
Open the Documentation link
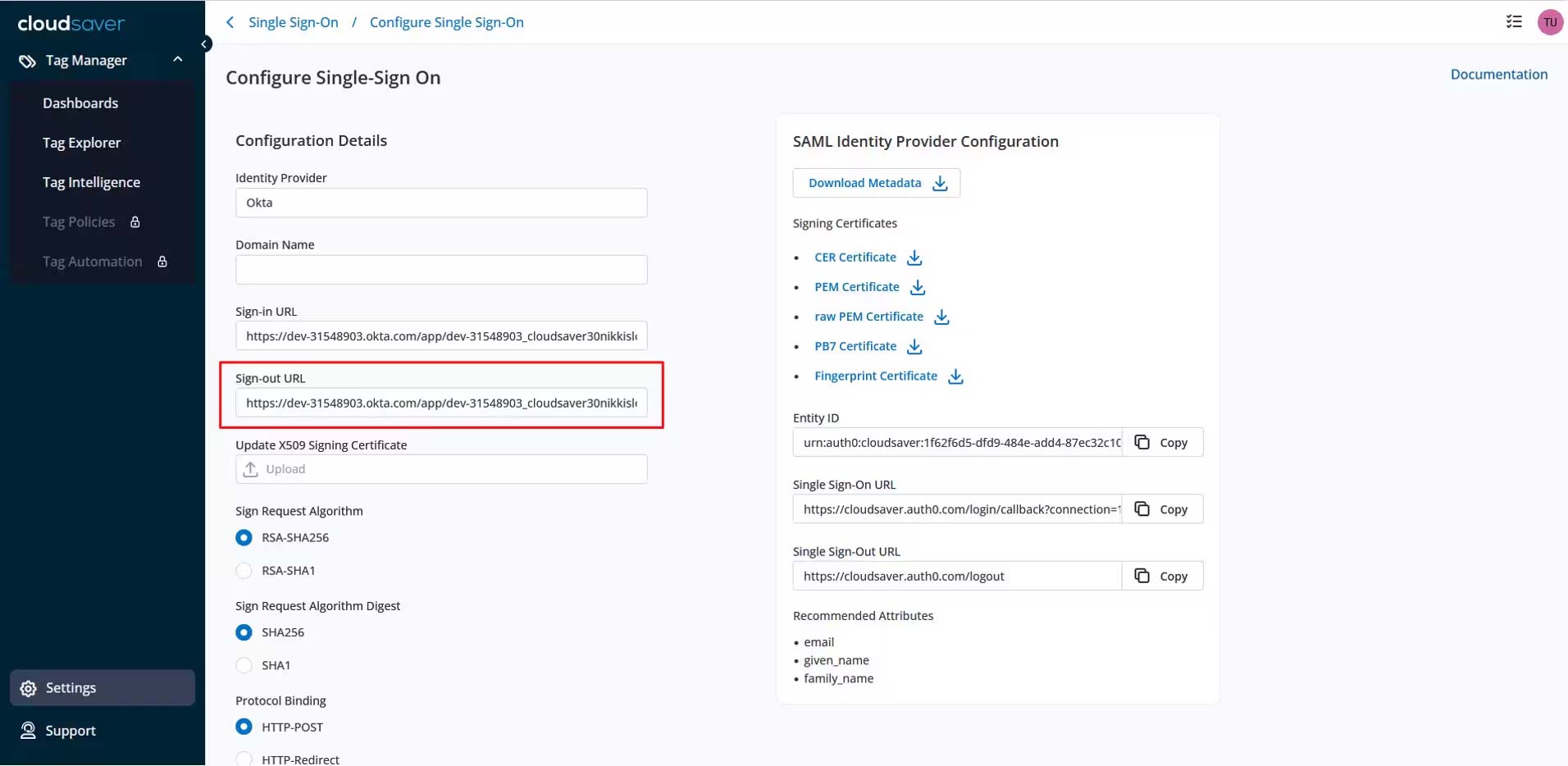click(1498, 74)
